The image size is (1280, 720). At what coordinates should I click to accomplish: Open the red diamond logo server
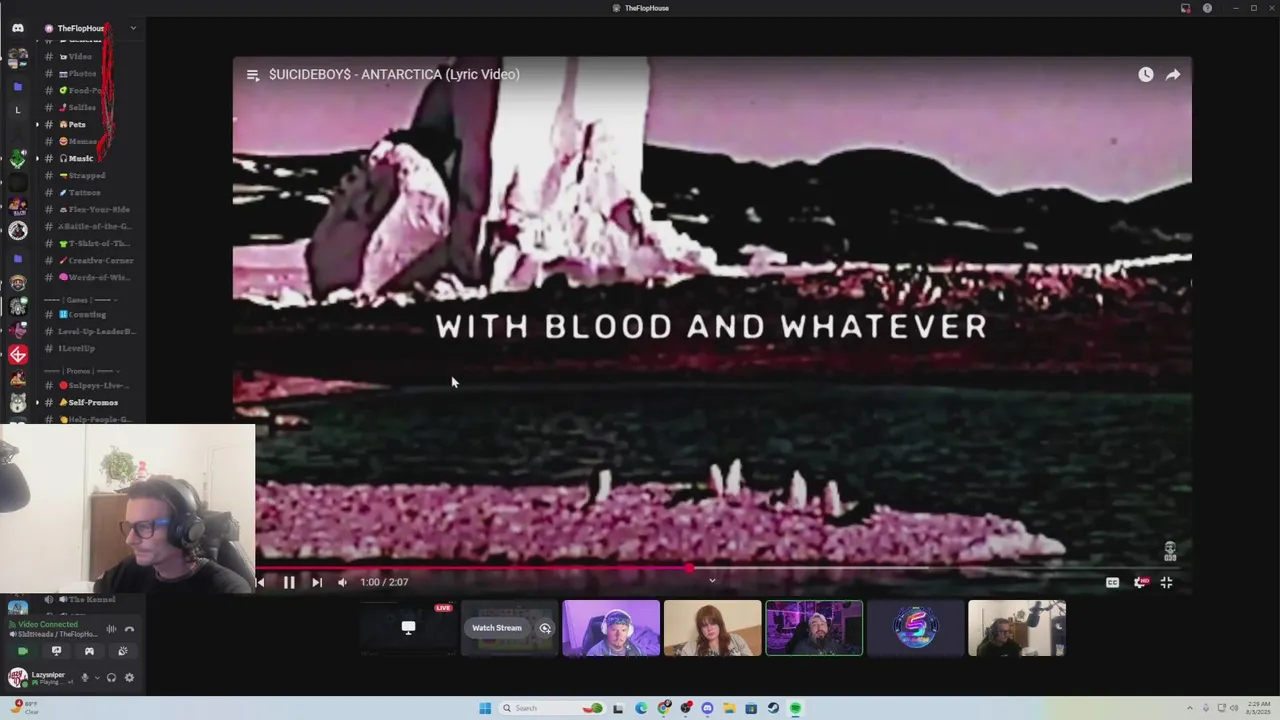(x=17, y=354)
